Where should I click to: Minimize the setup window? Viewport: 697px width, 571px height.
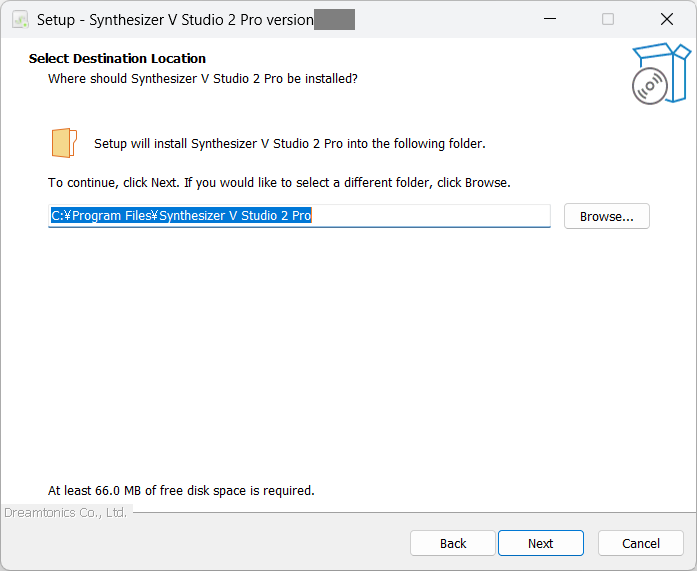point(550,19)
